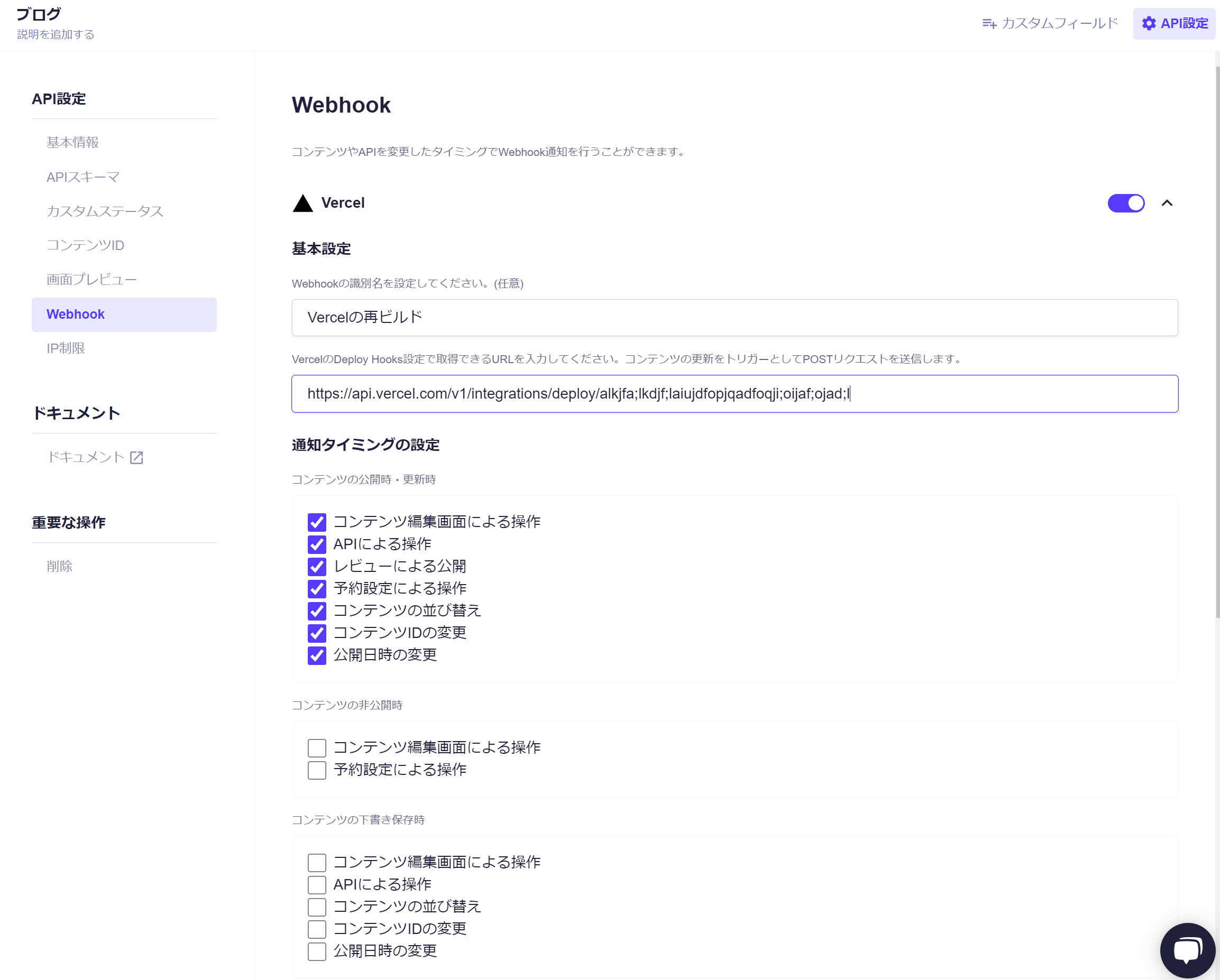The height and width of the screenshot is (980, 1220).
Task: Select the Webhook sidebar item
Action: point(124,315)
